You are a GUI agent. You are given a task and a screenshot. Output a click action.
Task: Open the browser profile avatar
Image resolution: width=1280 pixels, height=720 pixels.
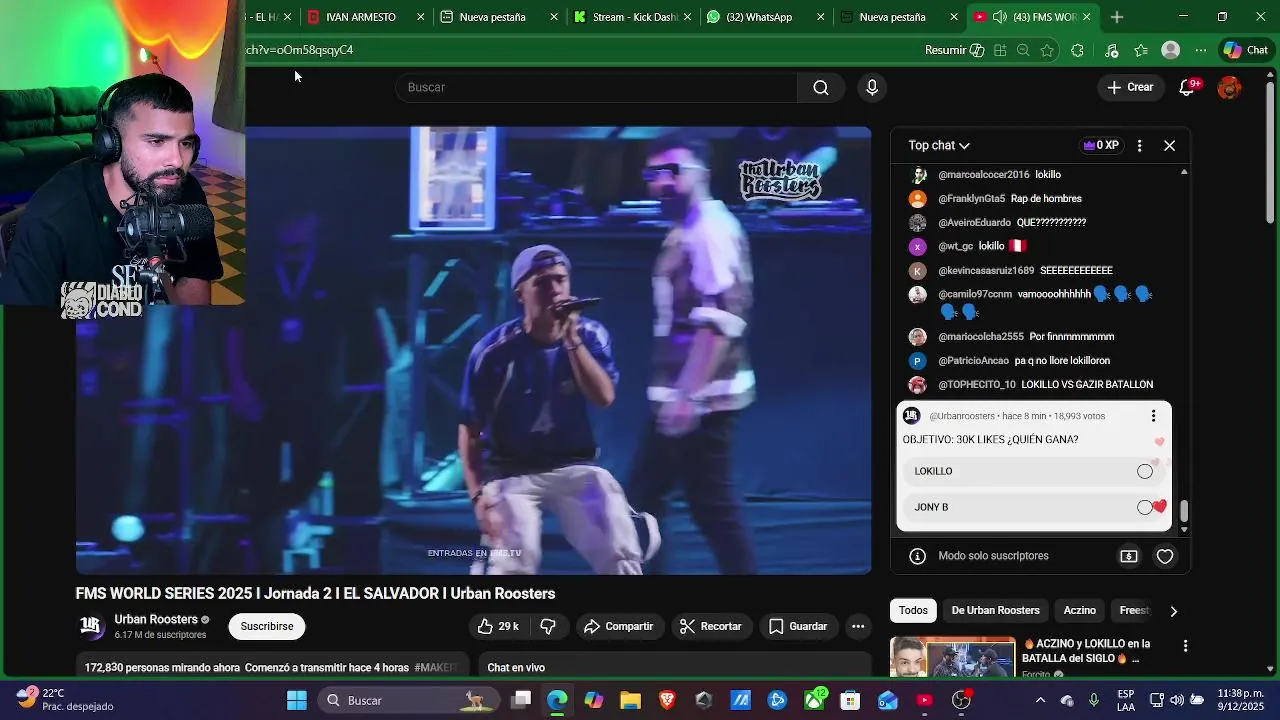pos(1171,50)
